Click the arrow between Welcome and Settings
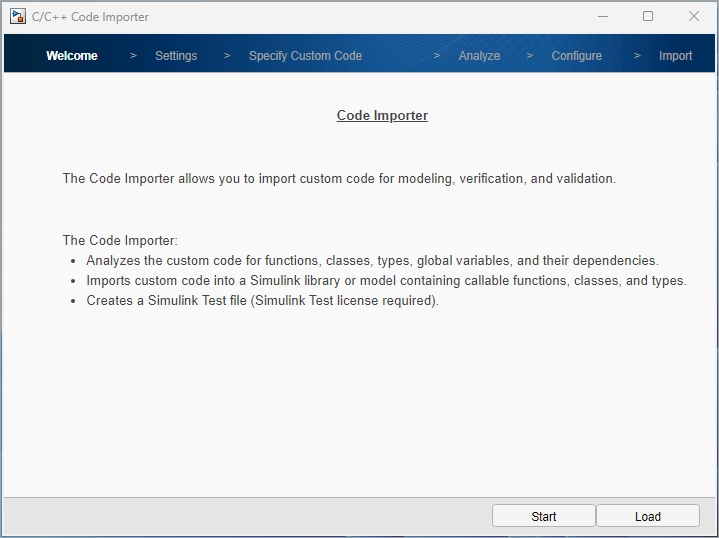This screenshot has width=719, height=538. tap(133, 56)
